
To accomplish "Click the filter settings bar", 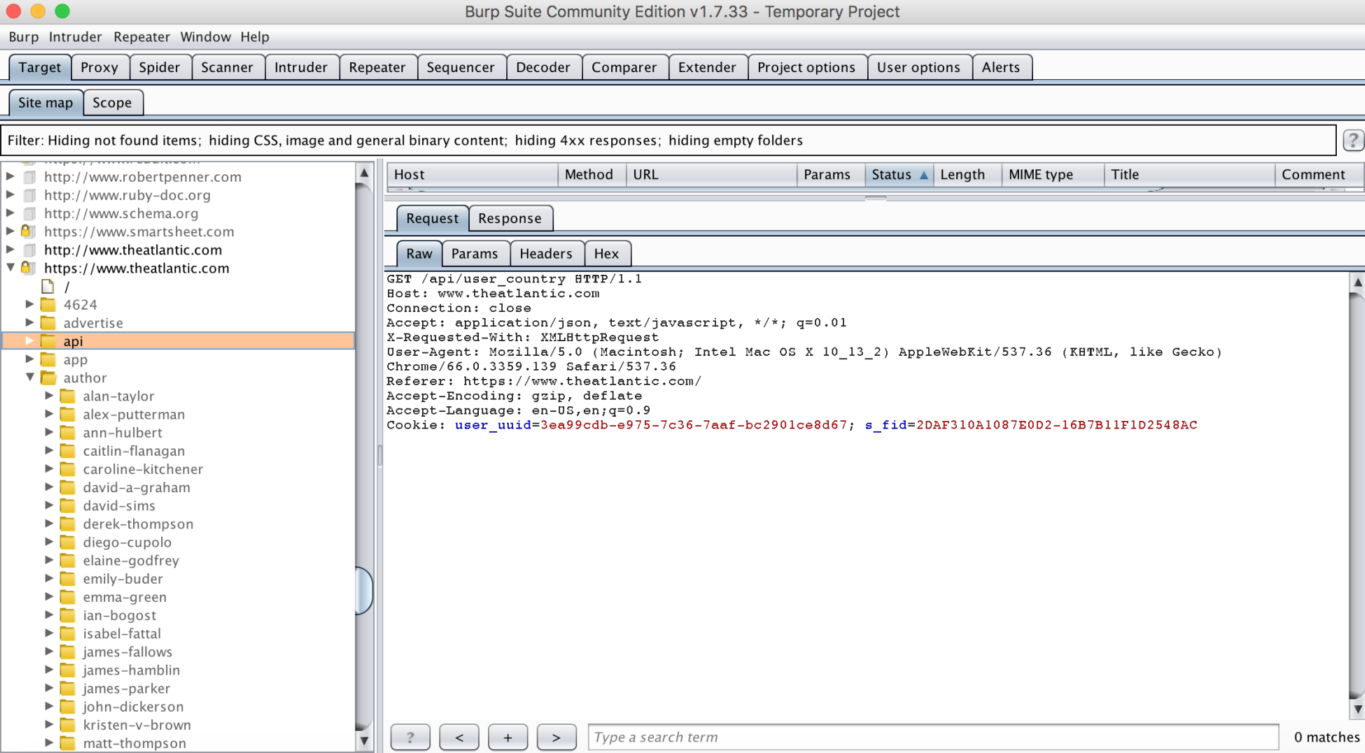I will [670, 140].
